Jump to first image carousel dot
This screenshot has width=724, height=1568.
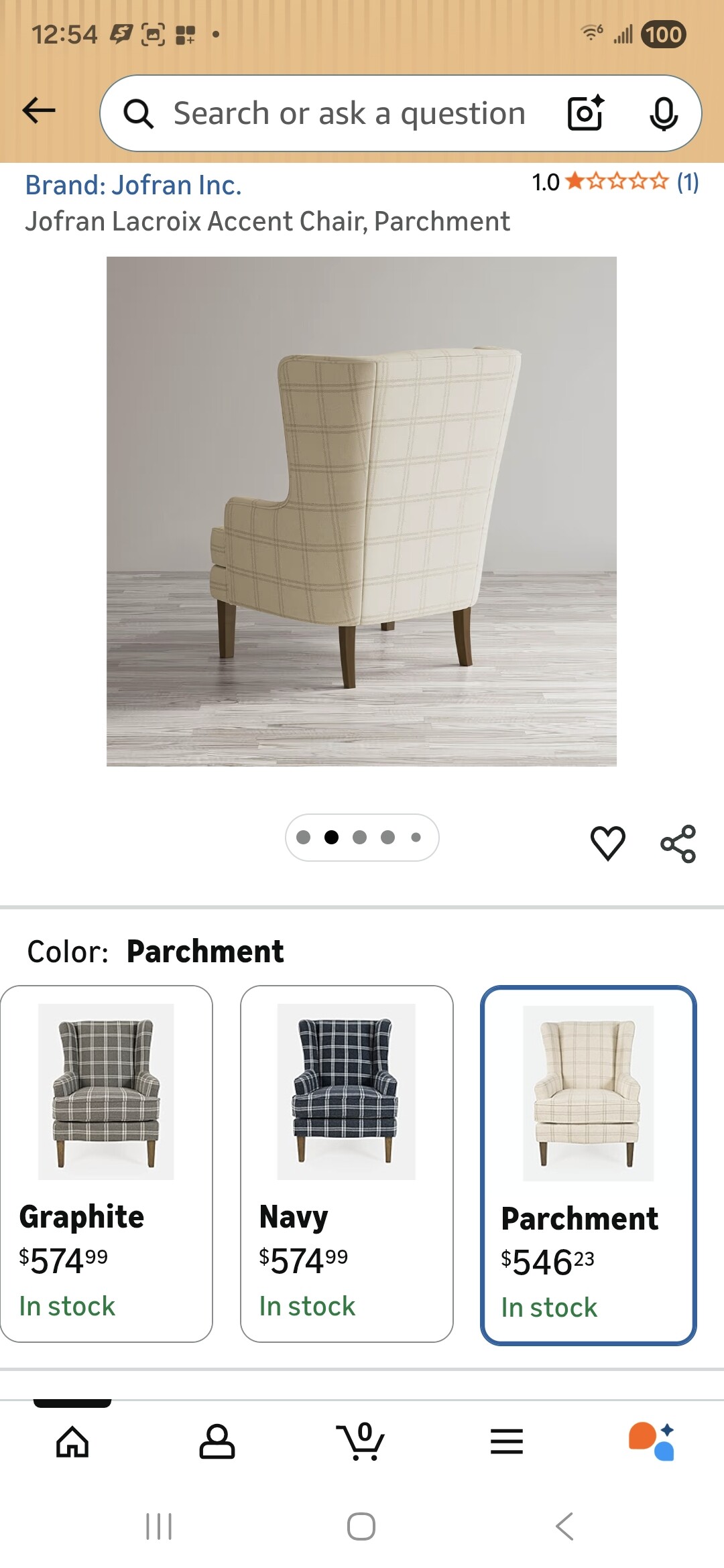(x=303, y=837)
